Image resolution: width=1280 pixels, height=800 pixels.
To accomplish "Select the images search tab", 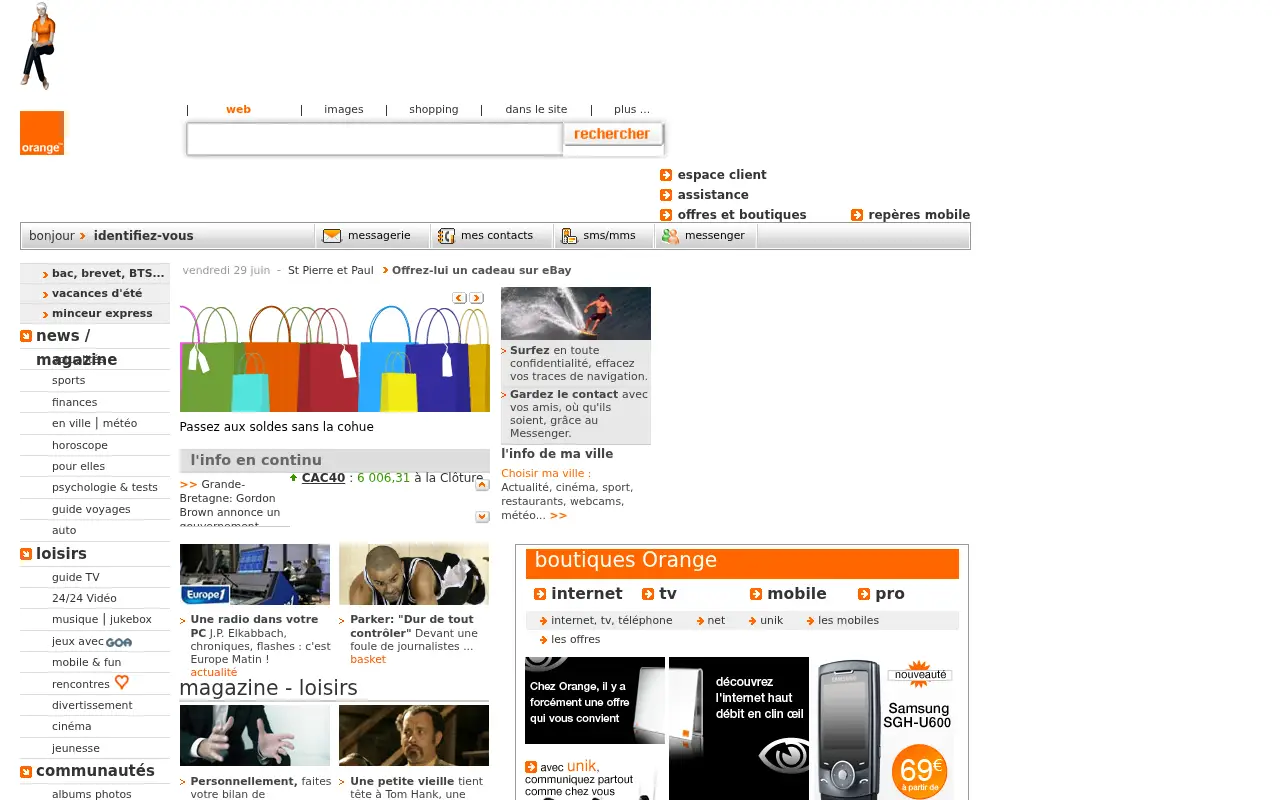I will (x=344, y=110).
